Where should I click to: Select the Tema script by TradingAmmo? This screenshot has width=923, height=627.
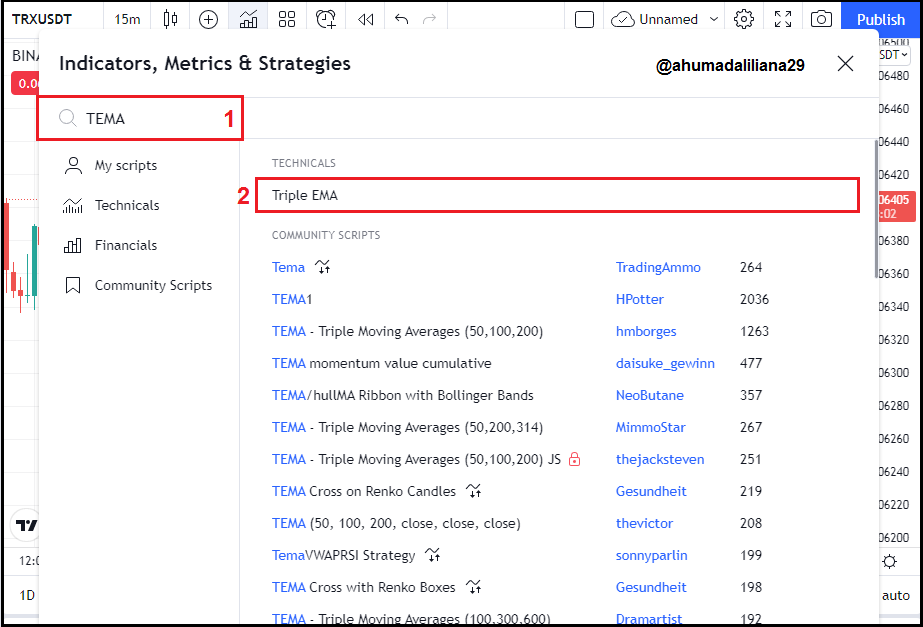[x=288, y=267]
